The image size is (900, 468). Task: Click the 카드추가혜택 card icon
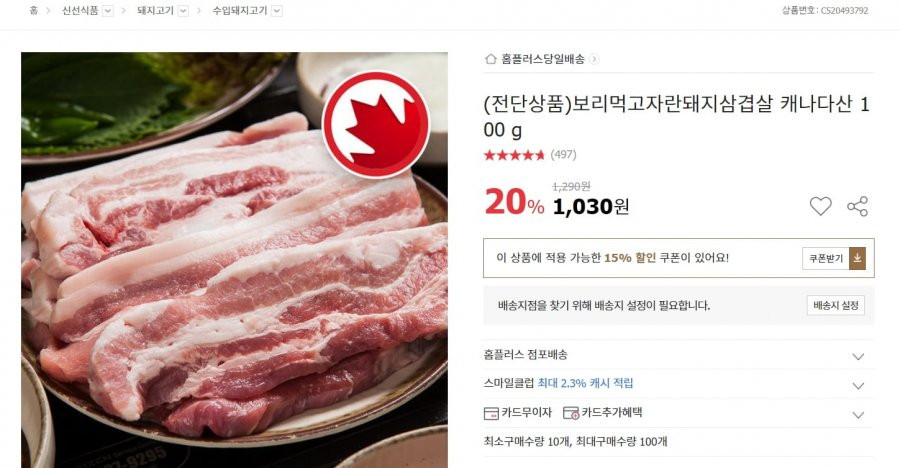(571, 413)
